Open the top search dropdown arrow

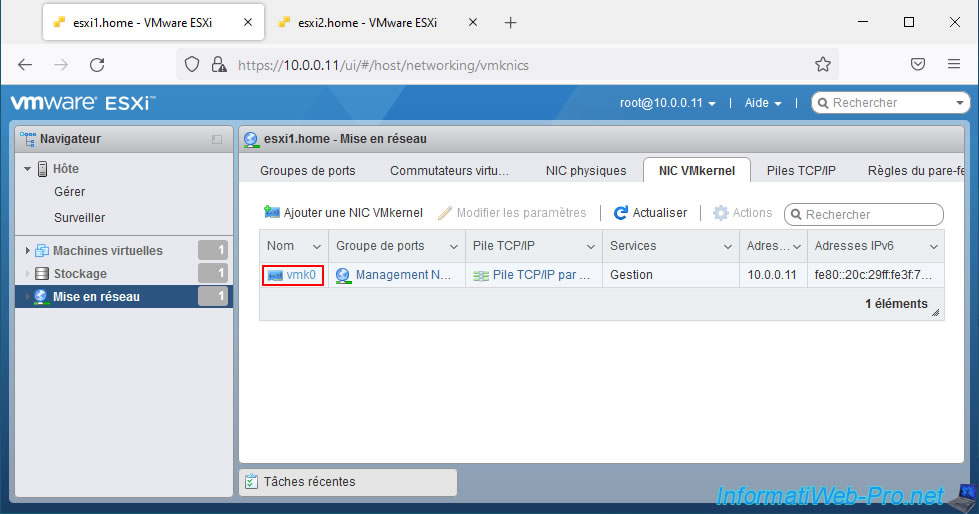click(960, 103)
